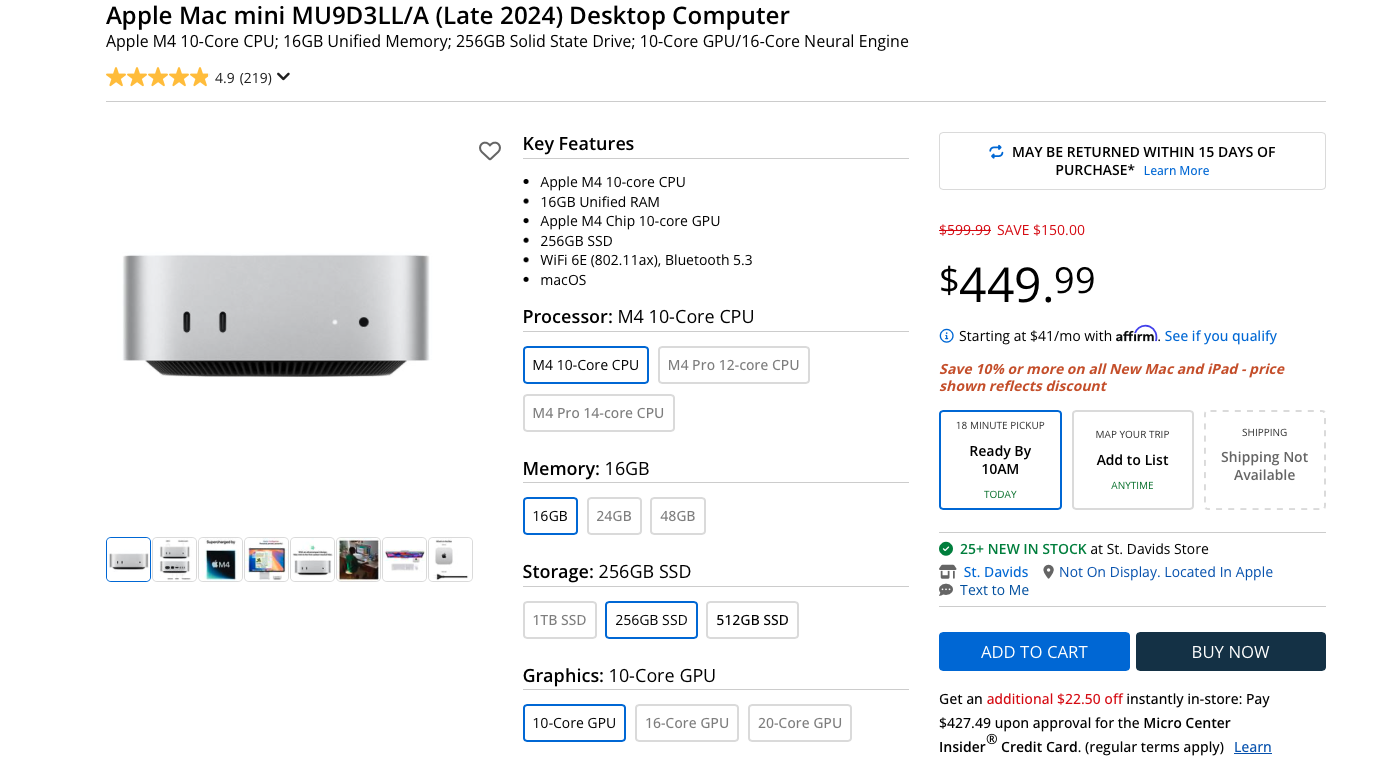Click the map pin location icon
The image size is (1399, 759).
[1048, 572]
